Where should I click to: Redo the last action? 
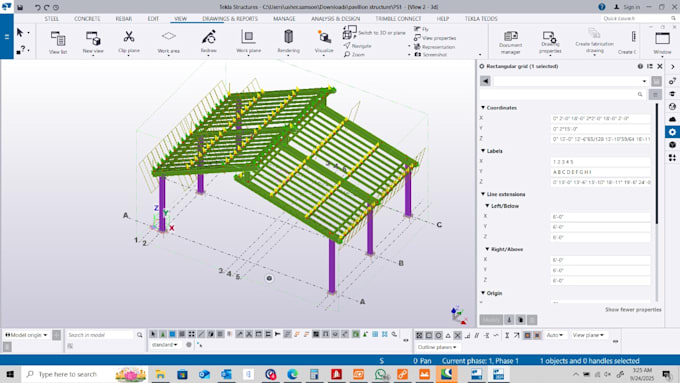coord(46,7)
